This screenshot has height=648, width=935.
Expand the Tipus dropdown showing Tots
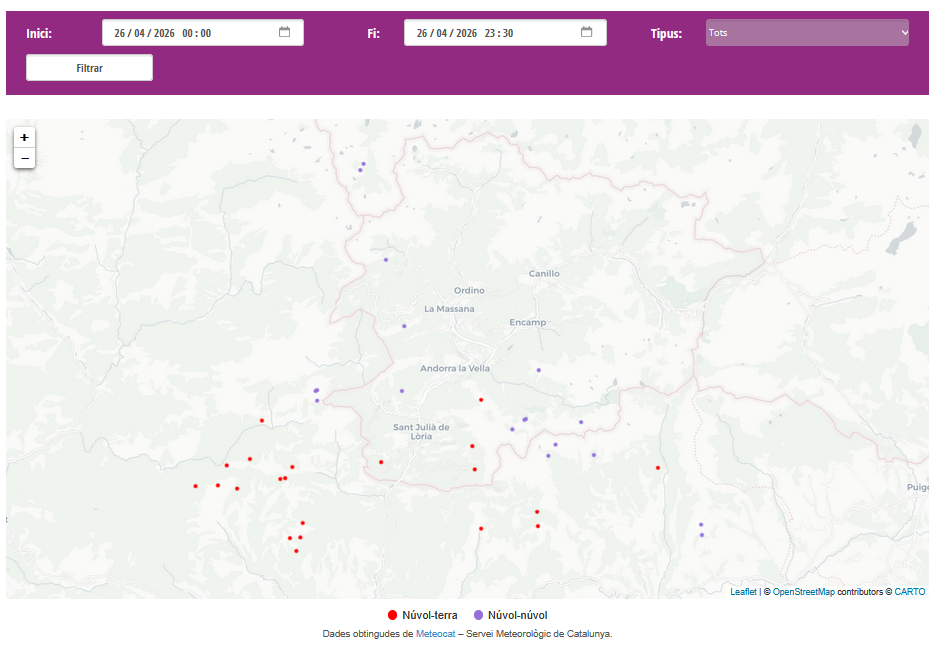pos(807,33)
